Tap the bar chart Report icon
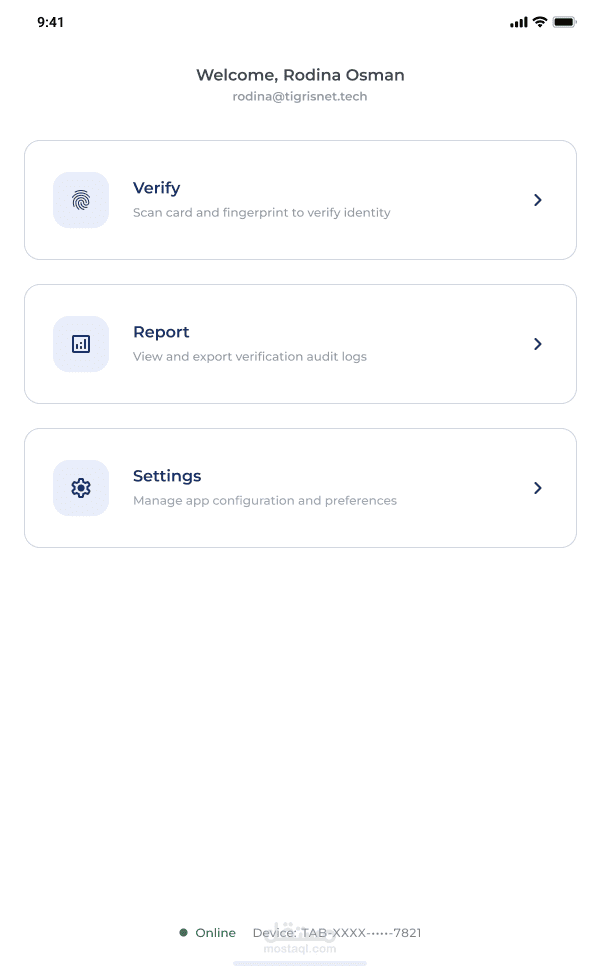600x974 pixels. [81, 344]
